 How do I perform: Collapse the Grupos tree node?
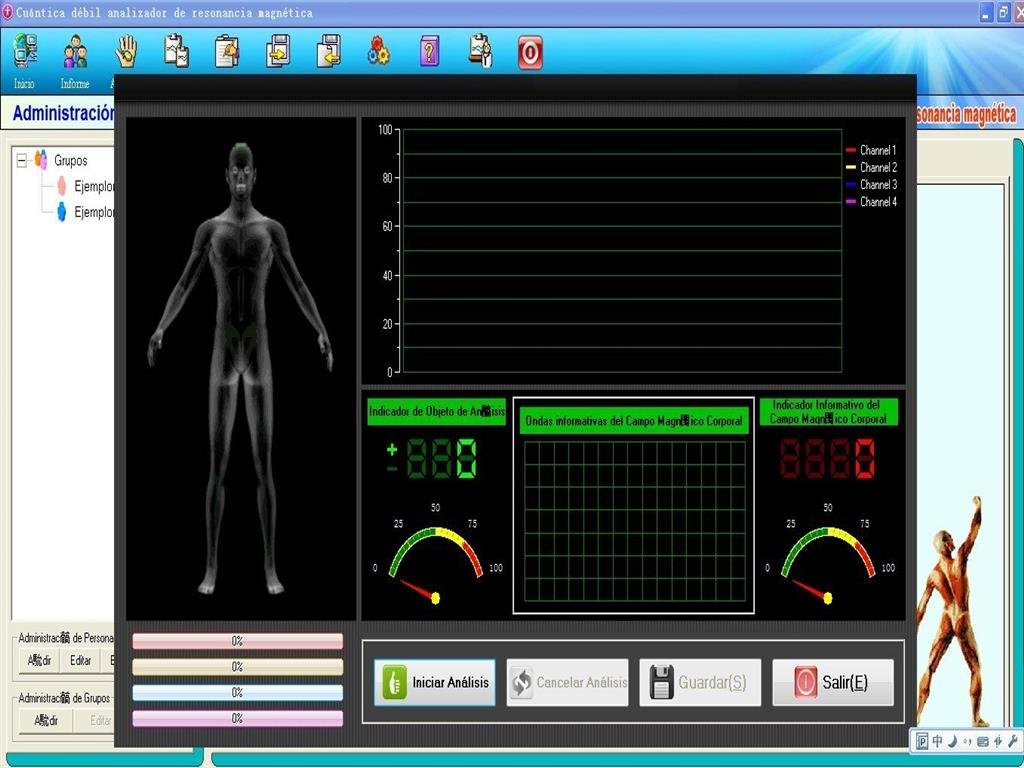pyautogui.click(x=22, y=160)
